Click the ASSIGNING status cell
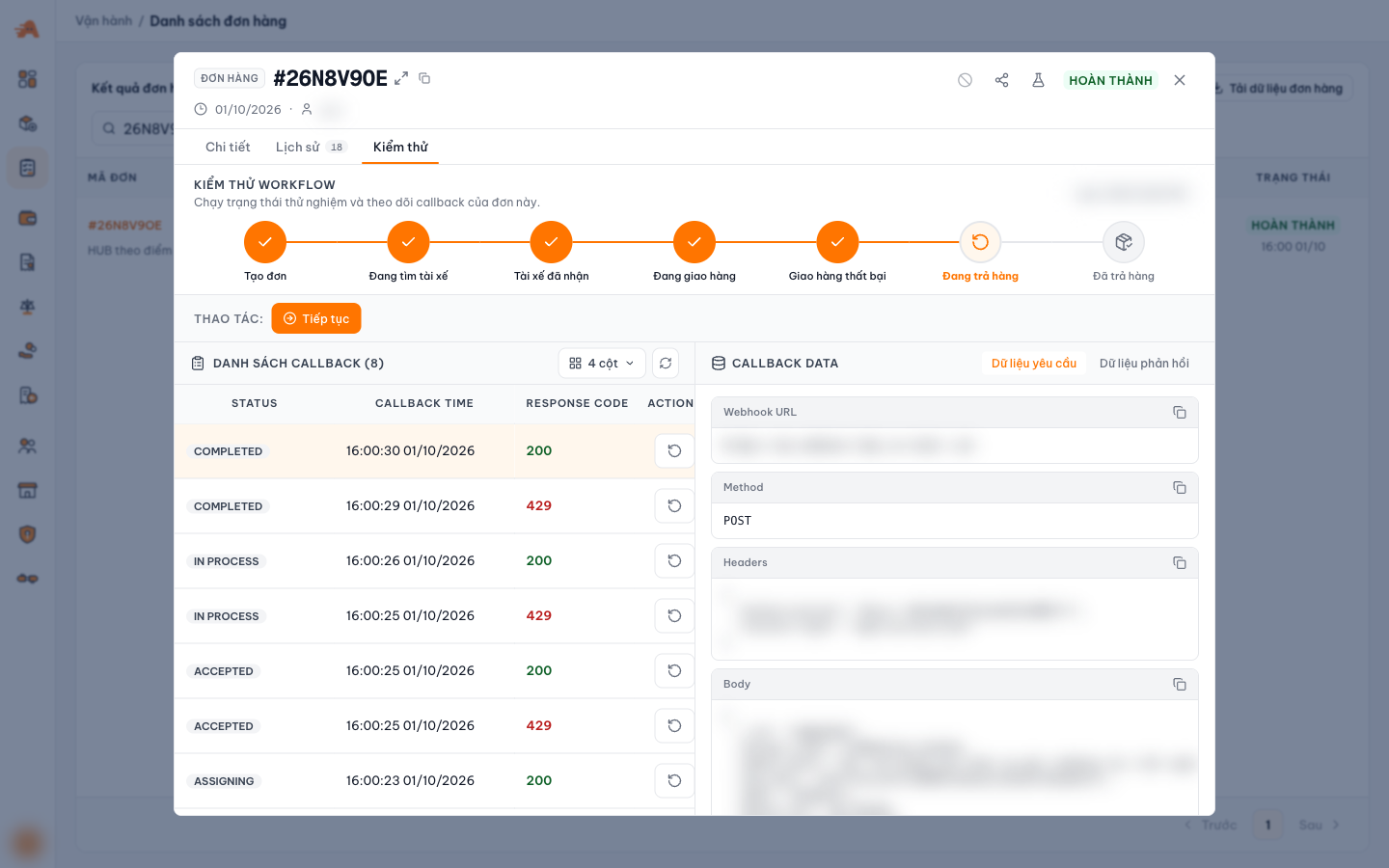1389x868 pixels. click(224, 781)
